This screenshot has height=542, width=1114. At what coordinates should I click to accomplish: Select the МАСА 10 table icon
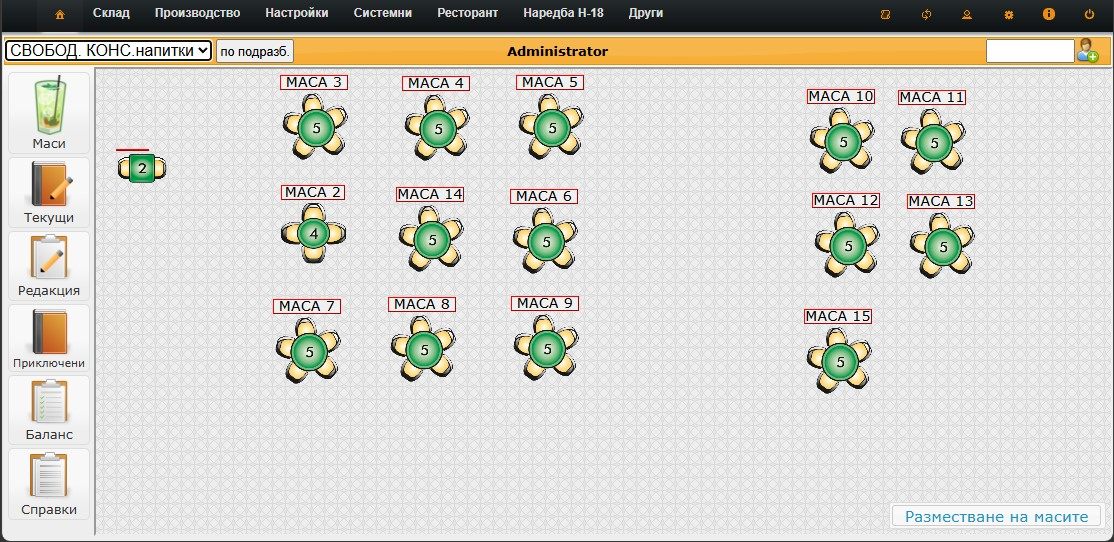click(x=843, y=141)
